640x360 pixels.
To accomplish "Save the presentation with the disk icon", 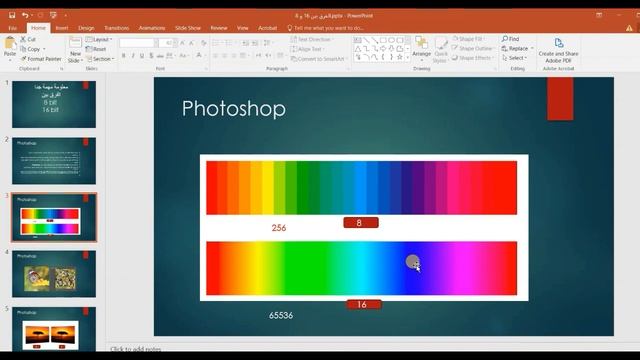I will click(12, 16).
